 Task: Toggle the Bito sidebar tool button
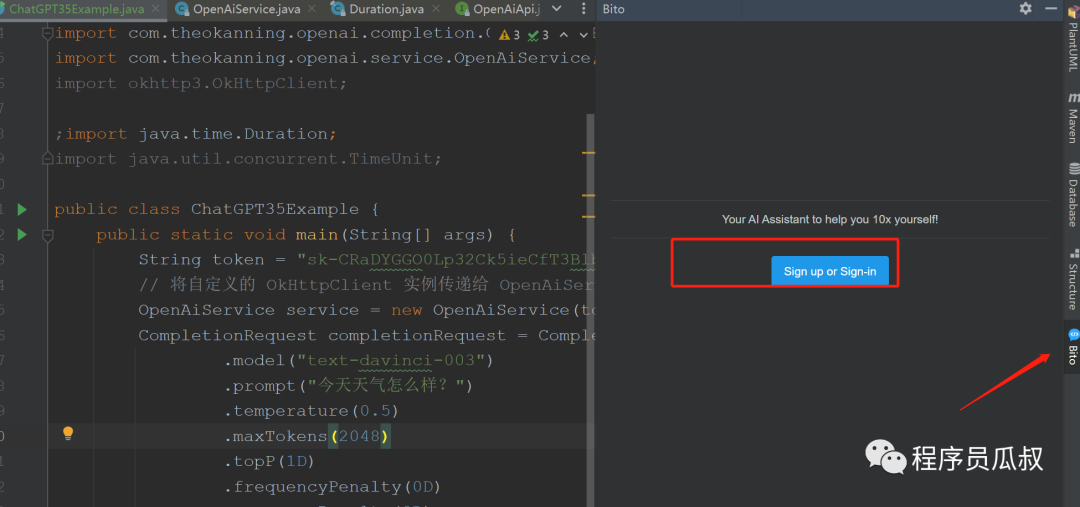pos(1072,347)
